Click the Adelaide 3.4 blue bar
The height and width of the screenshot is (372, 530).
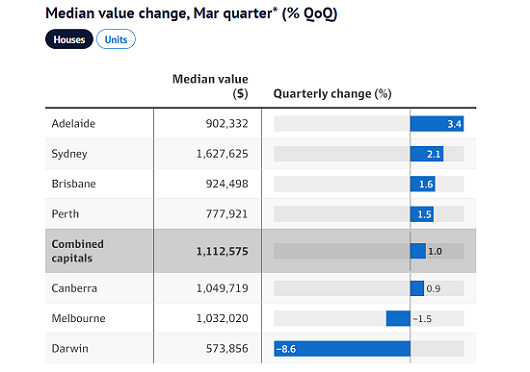(437, 124)
